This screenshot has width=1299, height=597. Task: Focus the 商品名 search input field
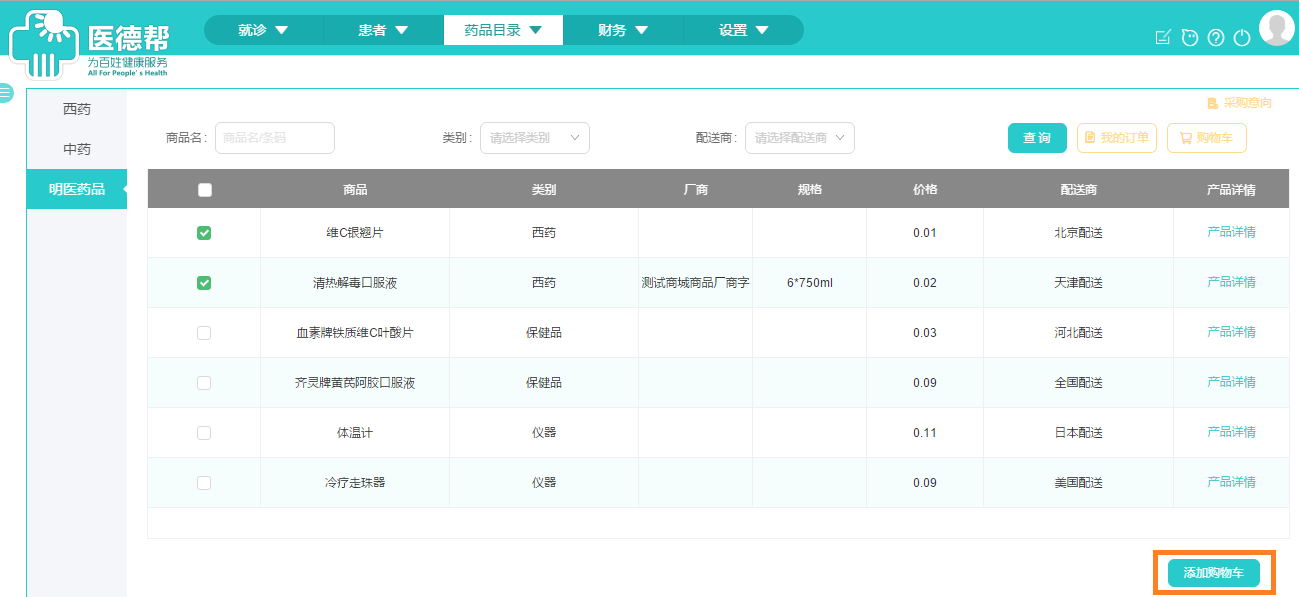tap(275, 138)
